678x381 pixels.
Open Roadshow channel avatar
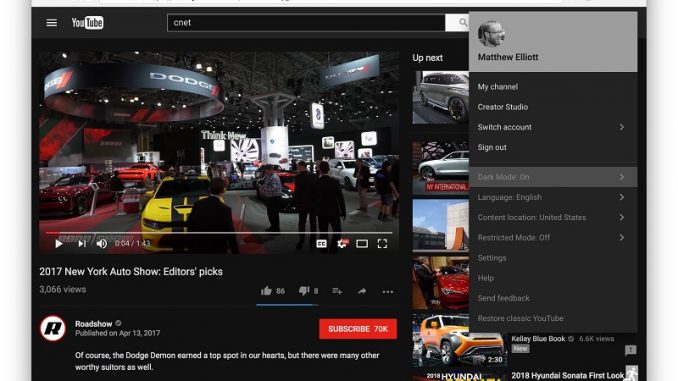tap(53, 329)
